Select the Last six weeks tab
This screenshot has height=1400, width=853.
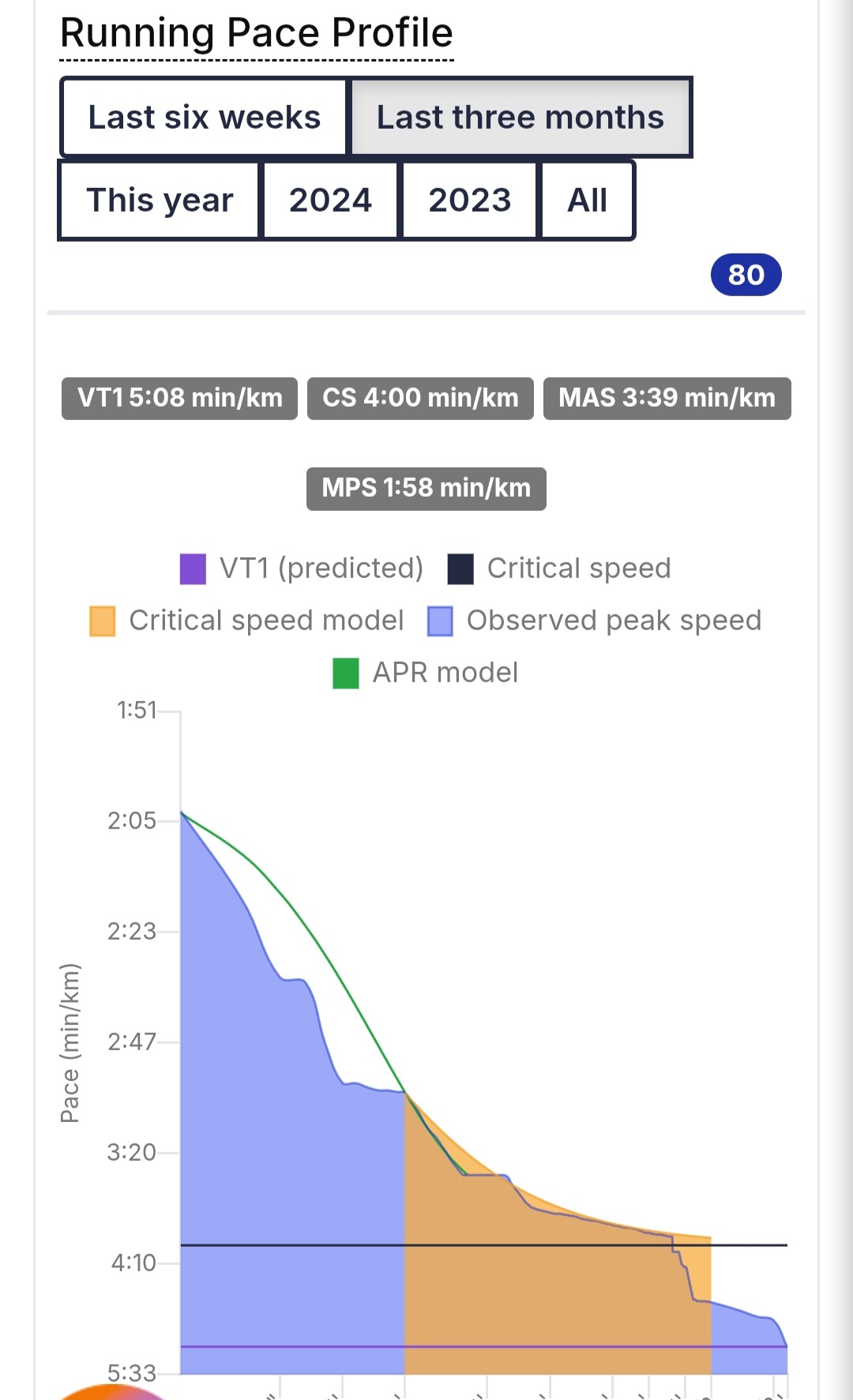coord(204,118)
